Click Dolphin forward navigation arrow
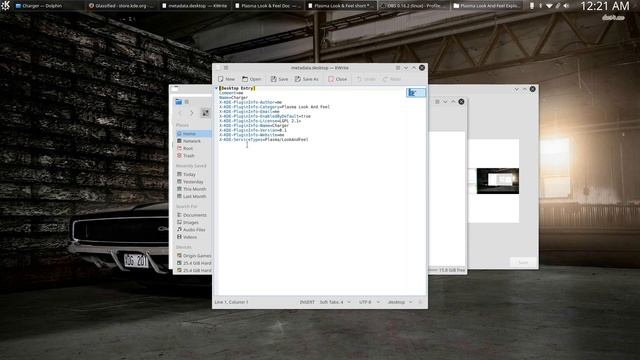The height and width of the screenshot is (360, 640). pos(192,113)
